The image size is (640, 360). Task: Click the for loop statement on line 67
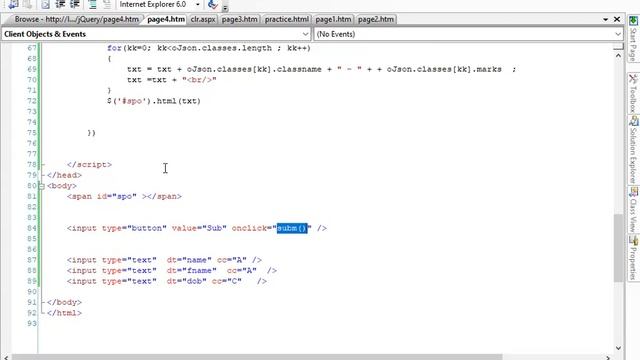coord(209,48)
